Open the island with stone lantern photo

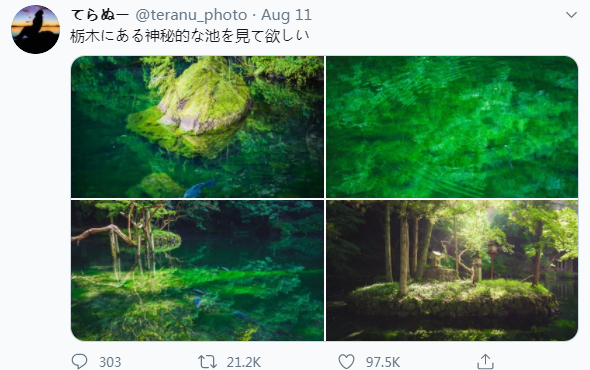(x=452, y=270)
